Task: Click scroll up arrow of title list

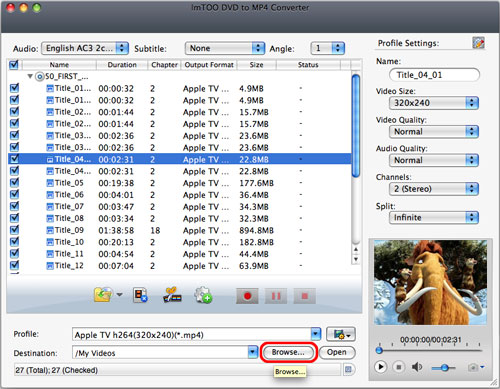Action: (x=356, y=249)
